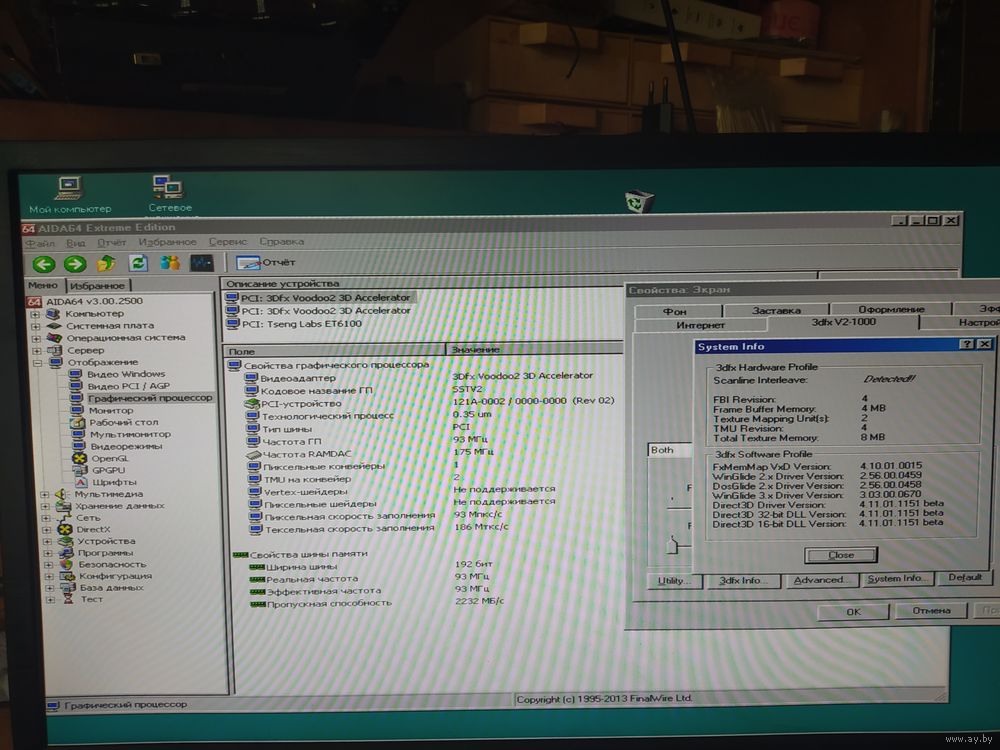This screenshot has height=750, width=1000.
Task: Select the Recycle Bin icon on the desktop
Action: click(x=638, y=201)
